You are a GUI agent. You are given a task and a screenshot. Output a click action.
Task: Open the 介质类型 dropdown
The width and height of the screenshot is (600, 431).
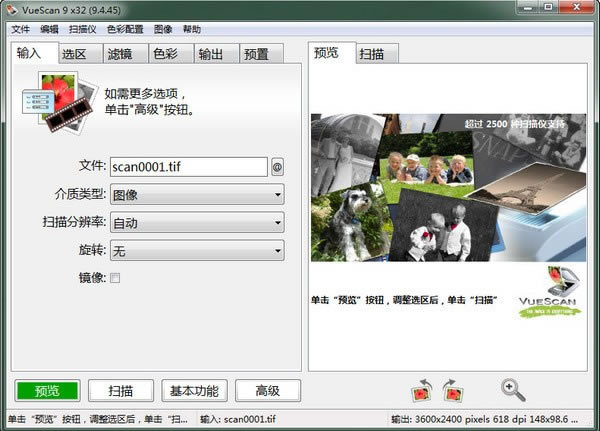tap(196, 195)
